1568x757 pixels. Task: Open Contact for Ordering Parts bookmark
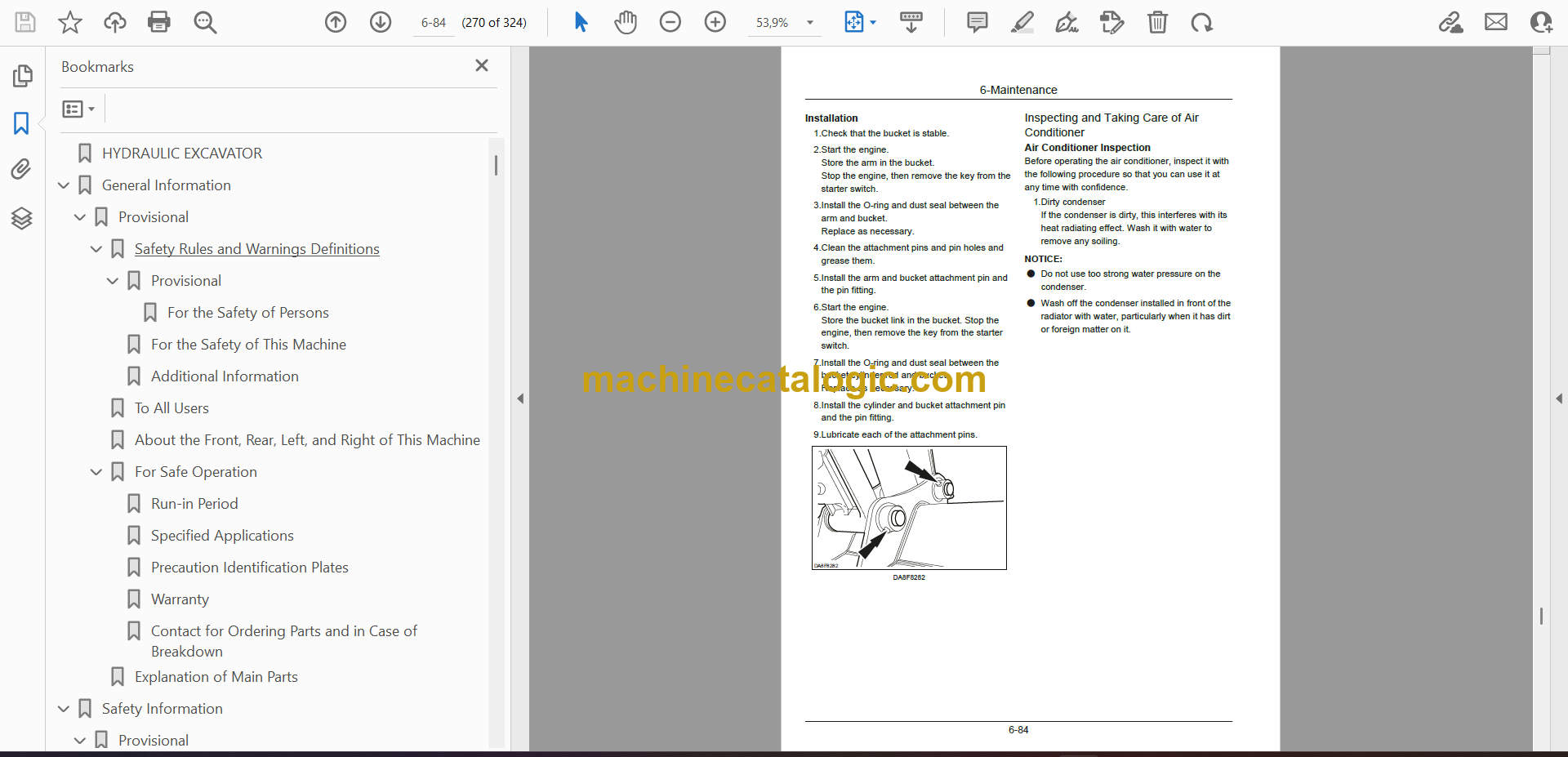coord(283,641)
